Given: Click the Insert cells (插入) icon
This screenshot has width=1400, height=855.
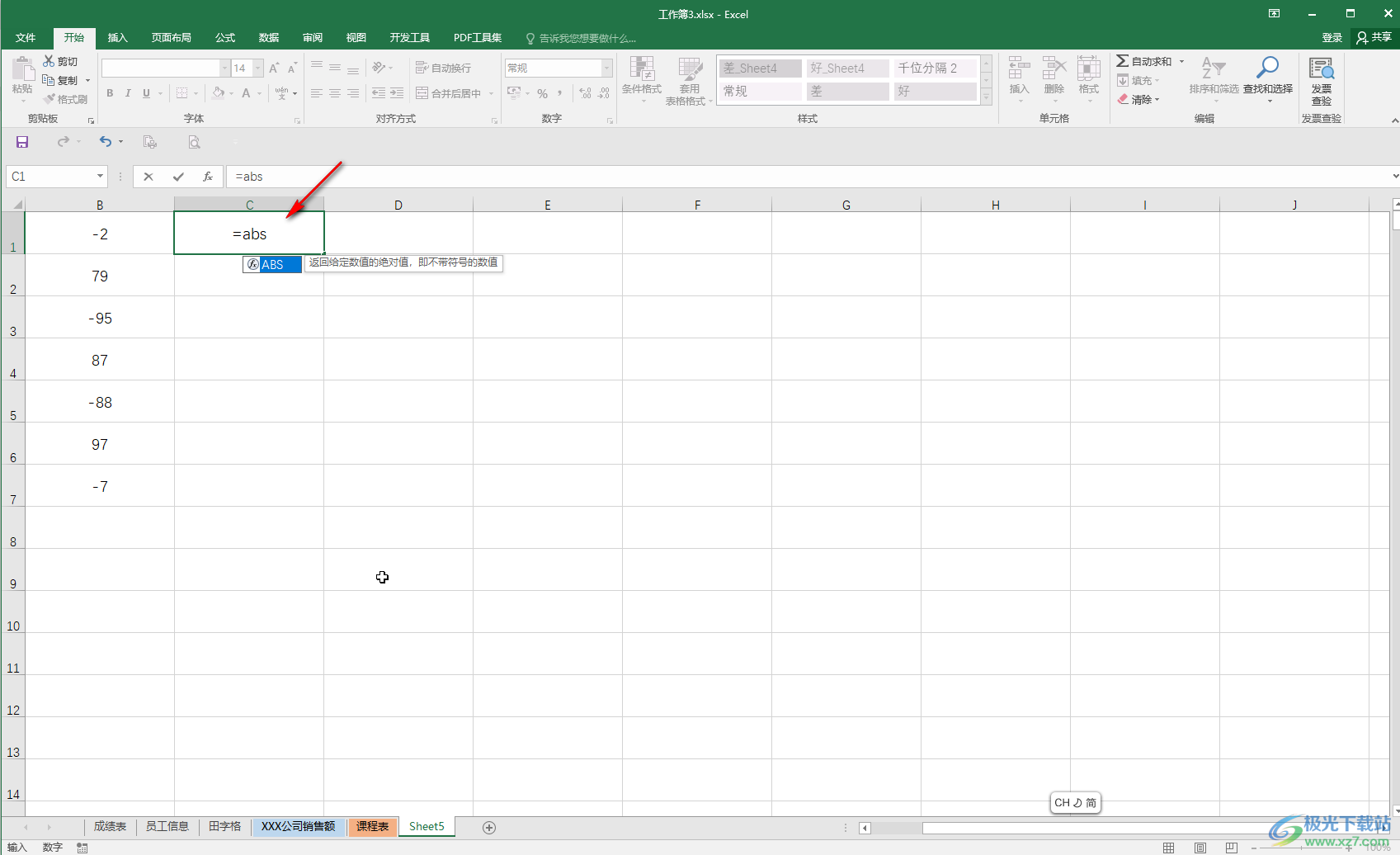Looking at the screenshot, I should coord(1019,68).
